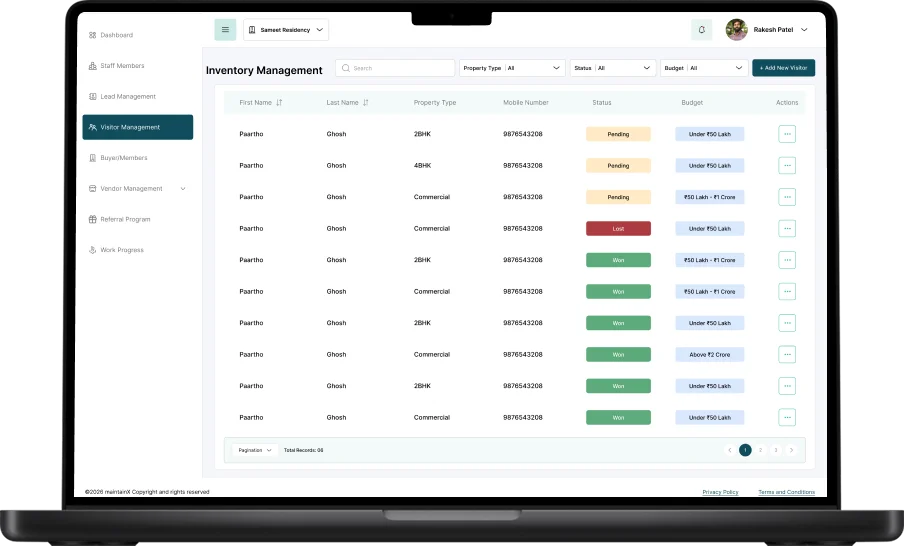Image resolution: width=904 pixels, height=546 pixels.
Task: Sort by First Name column icon
Action: click(279, 103)
